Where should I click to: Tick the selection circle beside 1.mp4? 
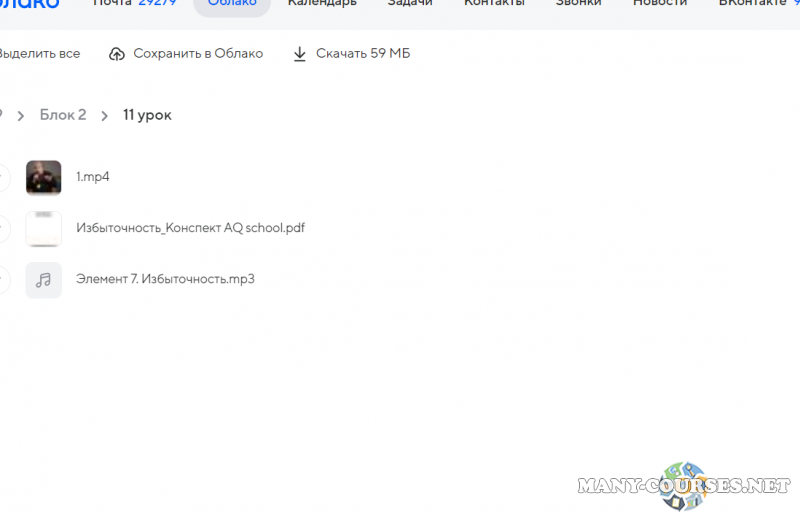coord(2,177)
